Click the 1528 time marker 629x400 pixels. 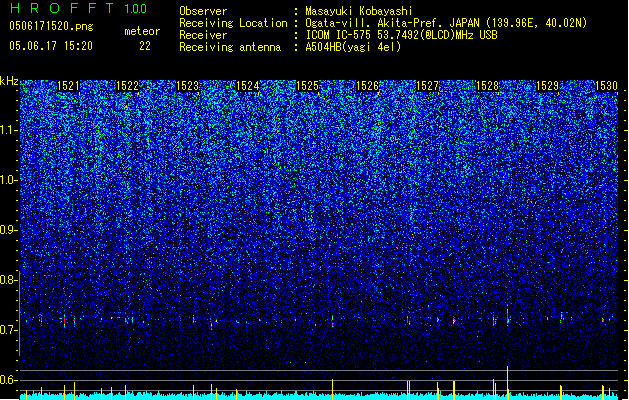[x=487, y=86]
